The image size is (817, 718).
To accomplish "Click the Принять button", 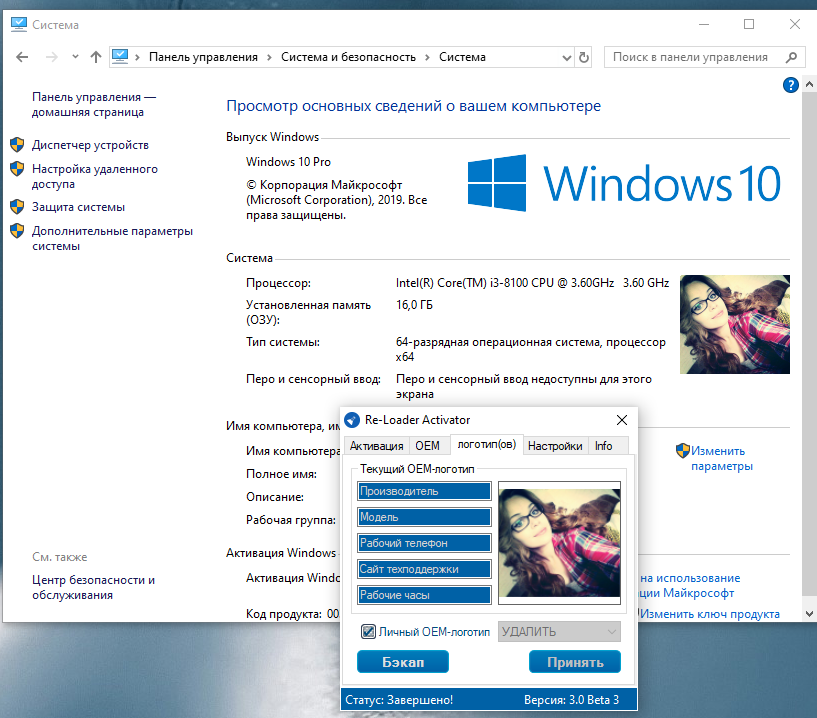I will (x=575, y=662).
